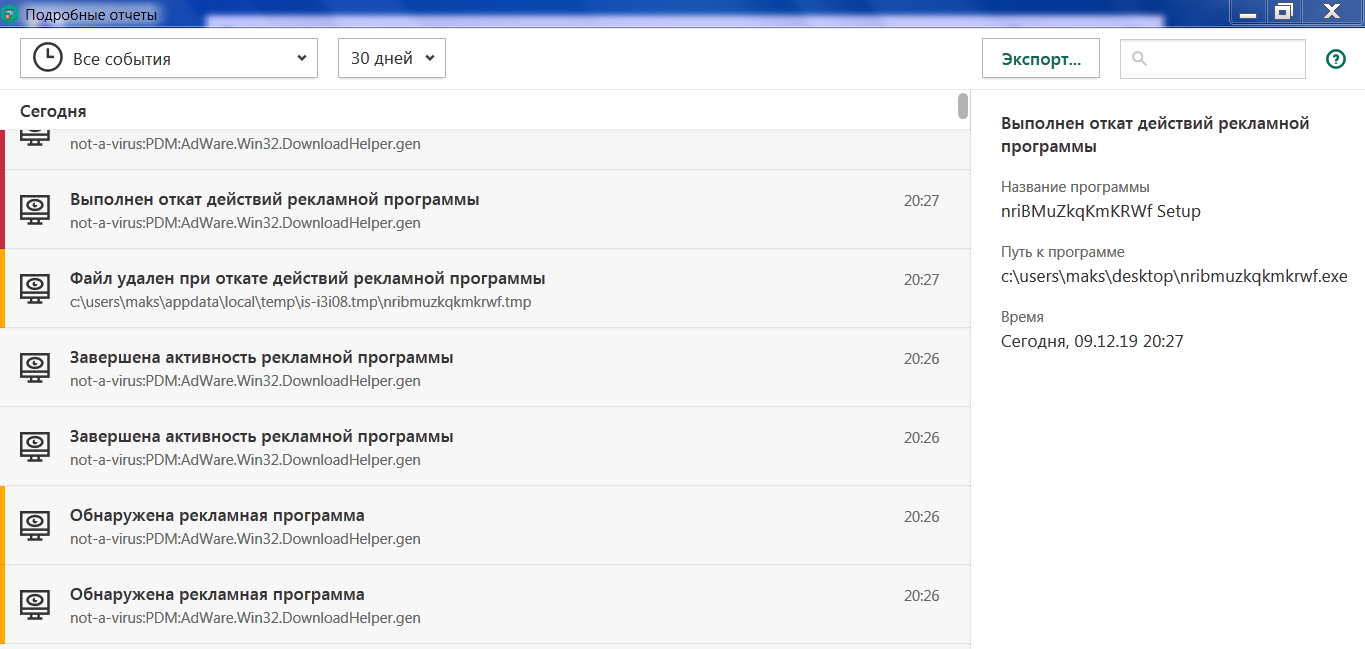The image size is (1365, 649).
Task: Select lower "Завершена активность рекламной программы" event title
Action: pyautogui.click(x=262, y=437)
